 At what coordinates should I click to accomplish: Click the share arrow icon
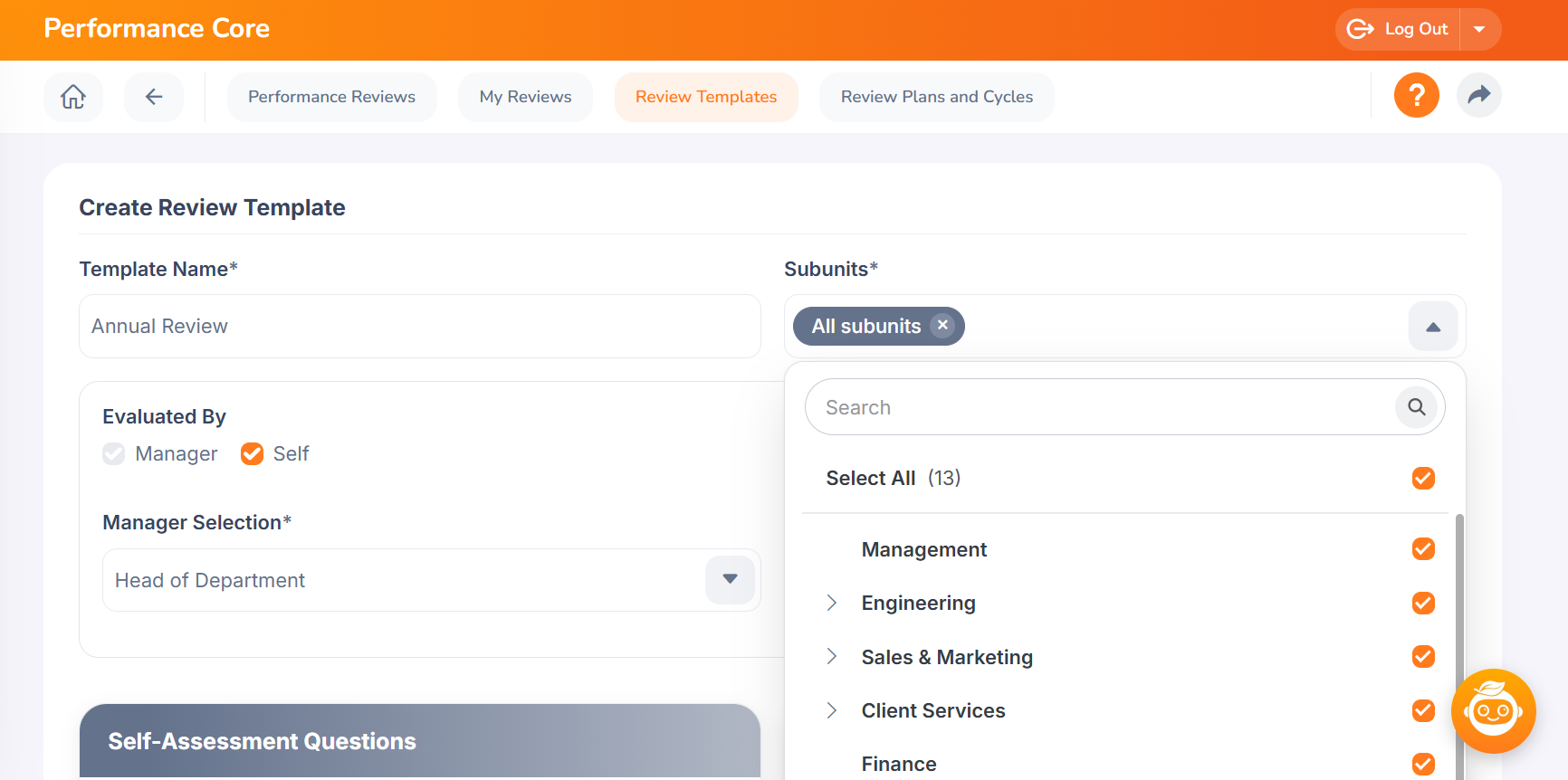pos(1479,95)
